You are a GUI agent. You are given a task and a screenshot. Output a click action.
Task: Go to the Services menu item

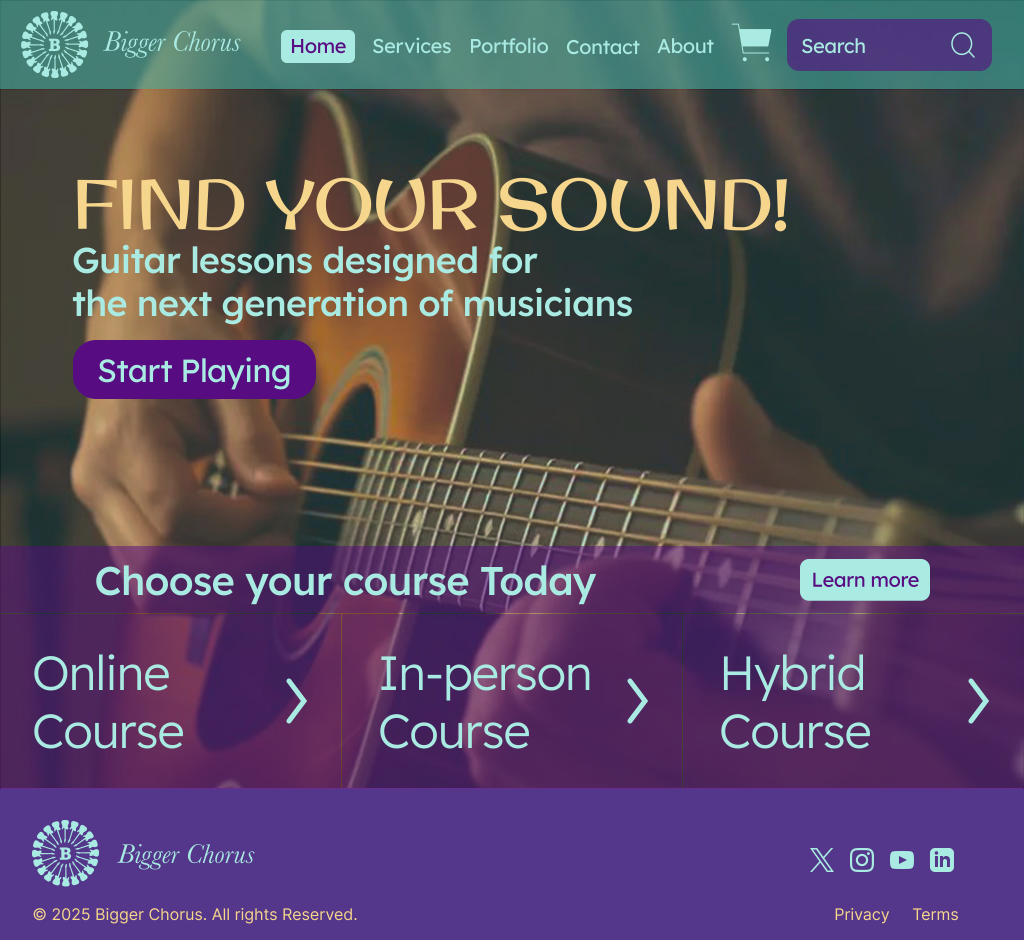(411, 46)
